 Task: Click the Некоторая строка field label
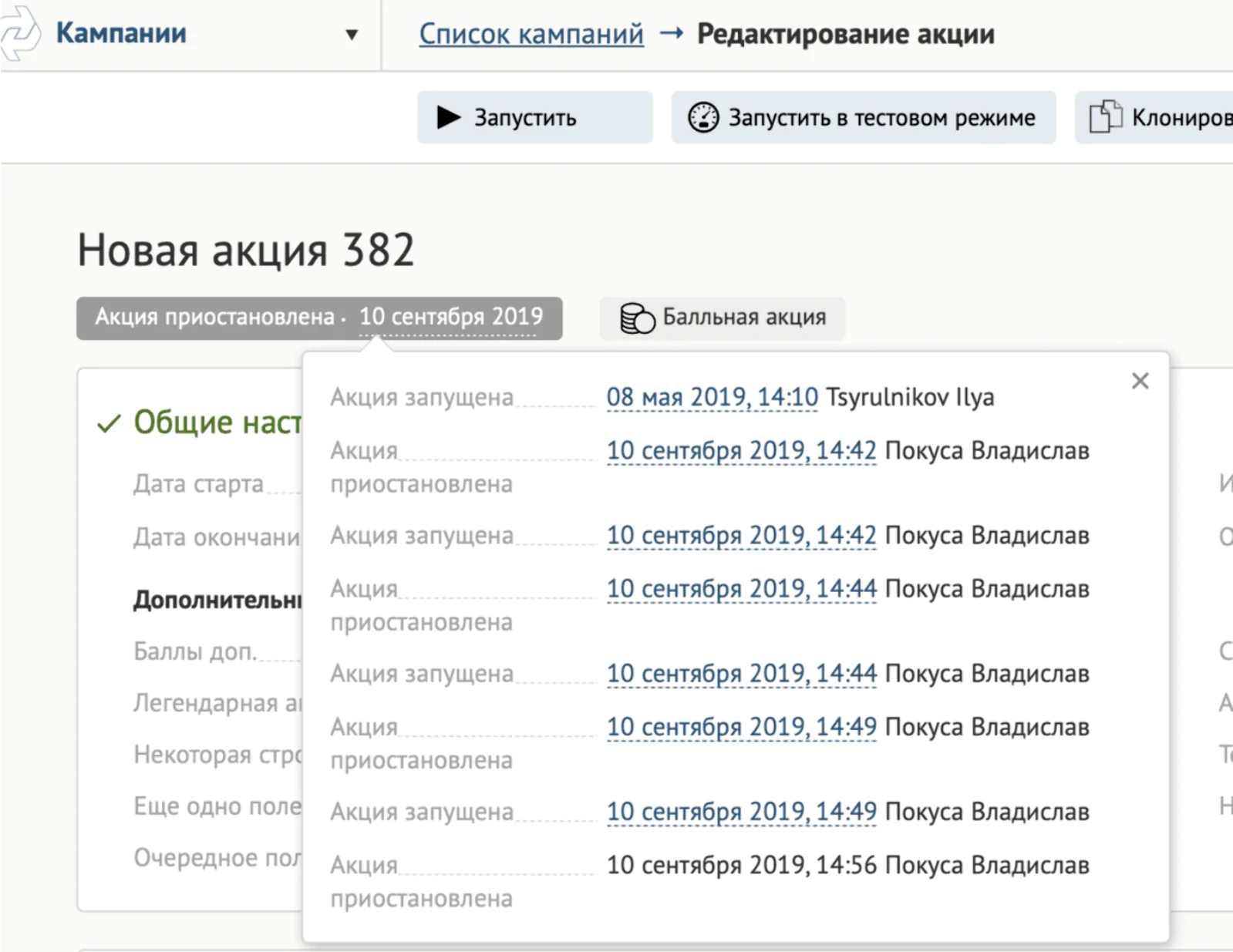[x=217, y=755]
